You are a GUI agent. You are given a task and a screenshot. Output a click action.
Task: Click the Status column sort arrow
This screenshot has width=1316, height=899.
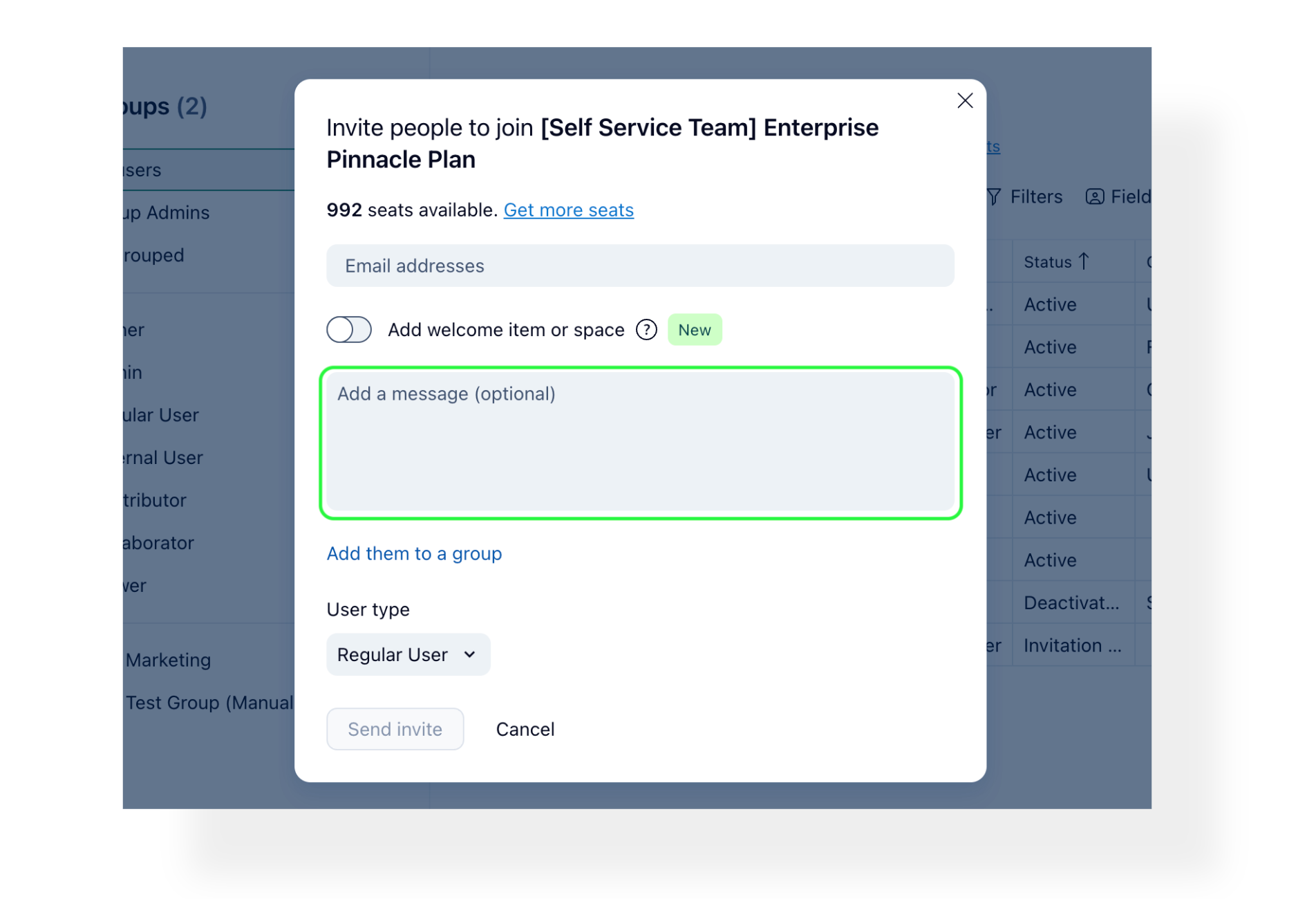(1084, 261)
